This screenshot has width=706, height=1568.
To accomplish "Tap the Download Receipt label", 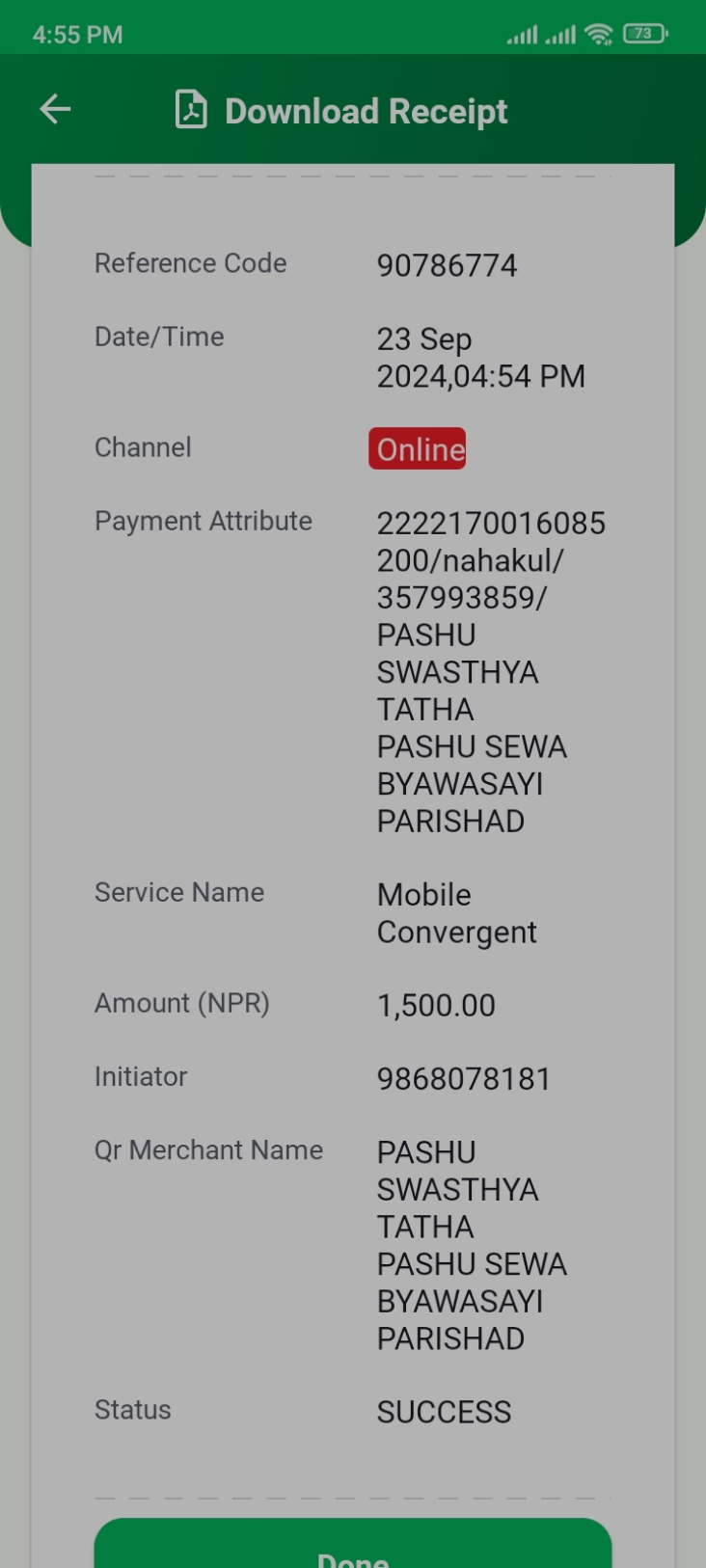I will coord(367,111).
